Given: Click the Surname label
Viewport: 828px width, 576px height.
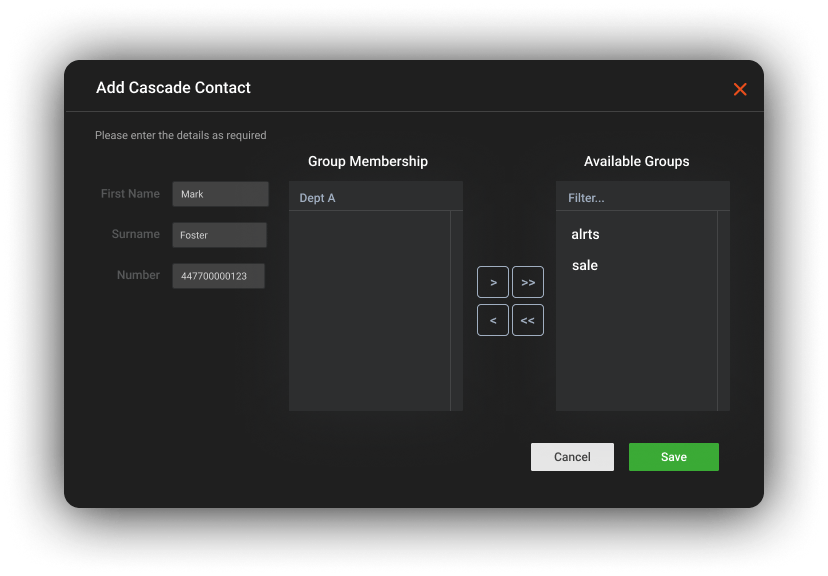Looking at the screenshot, I should (135, 234).
